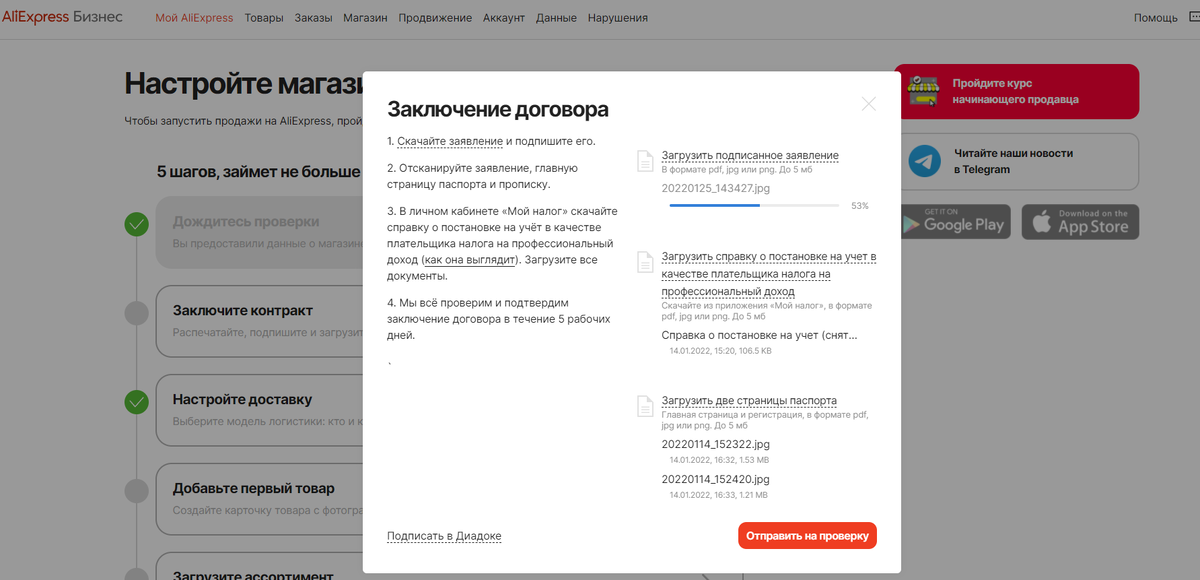Click file name 20220125_143427.jpg

(x=715, y=187)
